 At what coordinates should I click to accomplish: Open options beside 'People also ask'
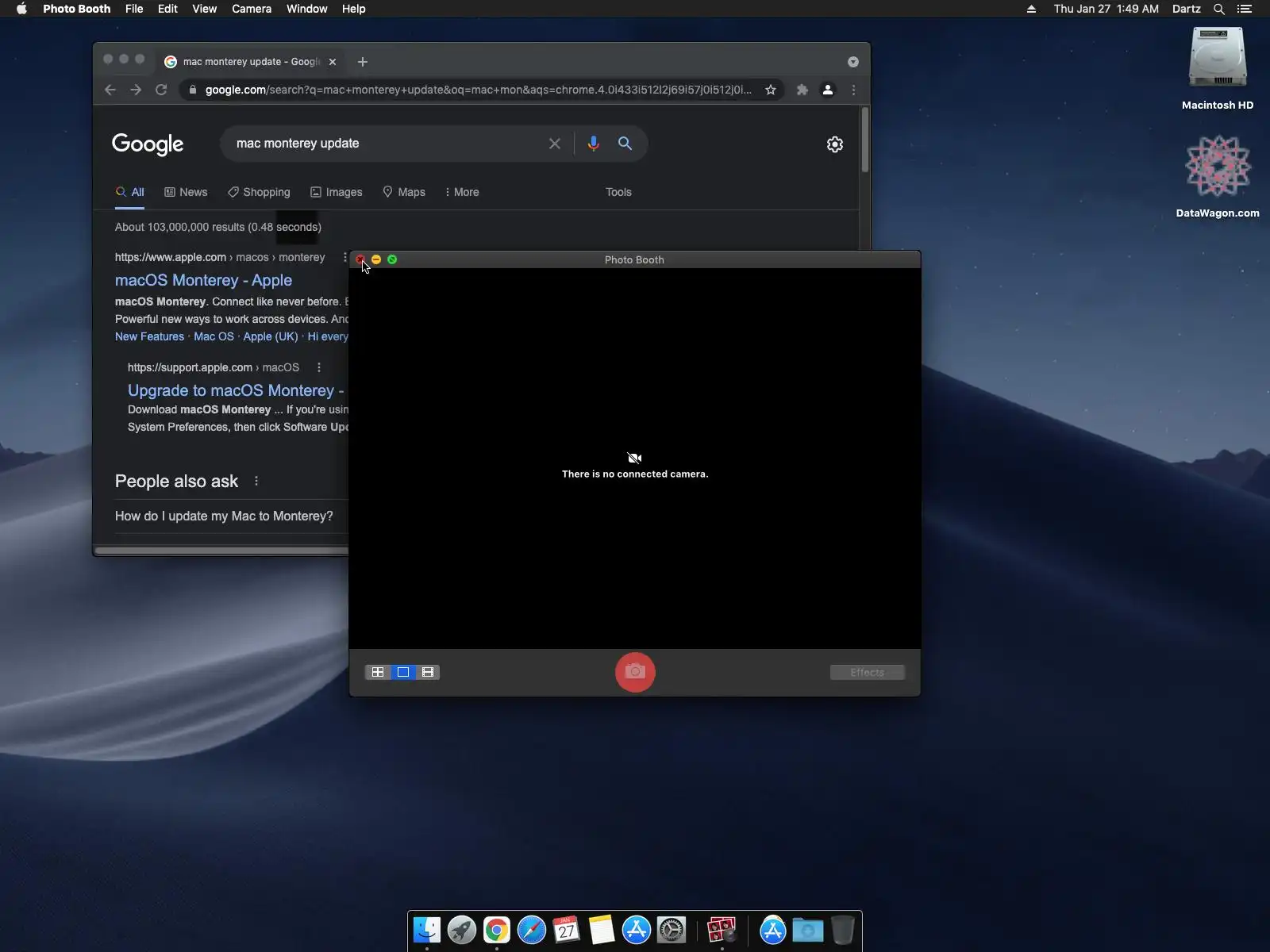click(x=256, y=481)
